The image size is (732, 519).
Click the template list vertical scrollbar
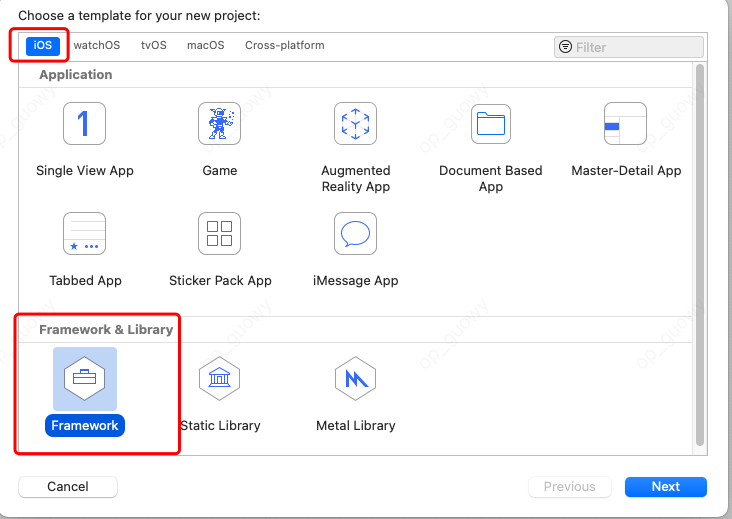pos(699,255)
